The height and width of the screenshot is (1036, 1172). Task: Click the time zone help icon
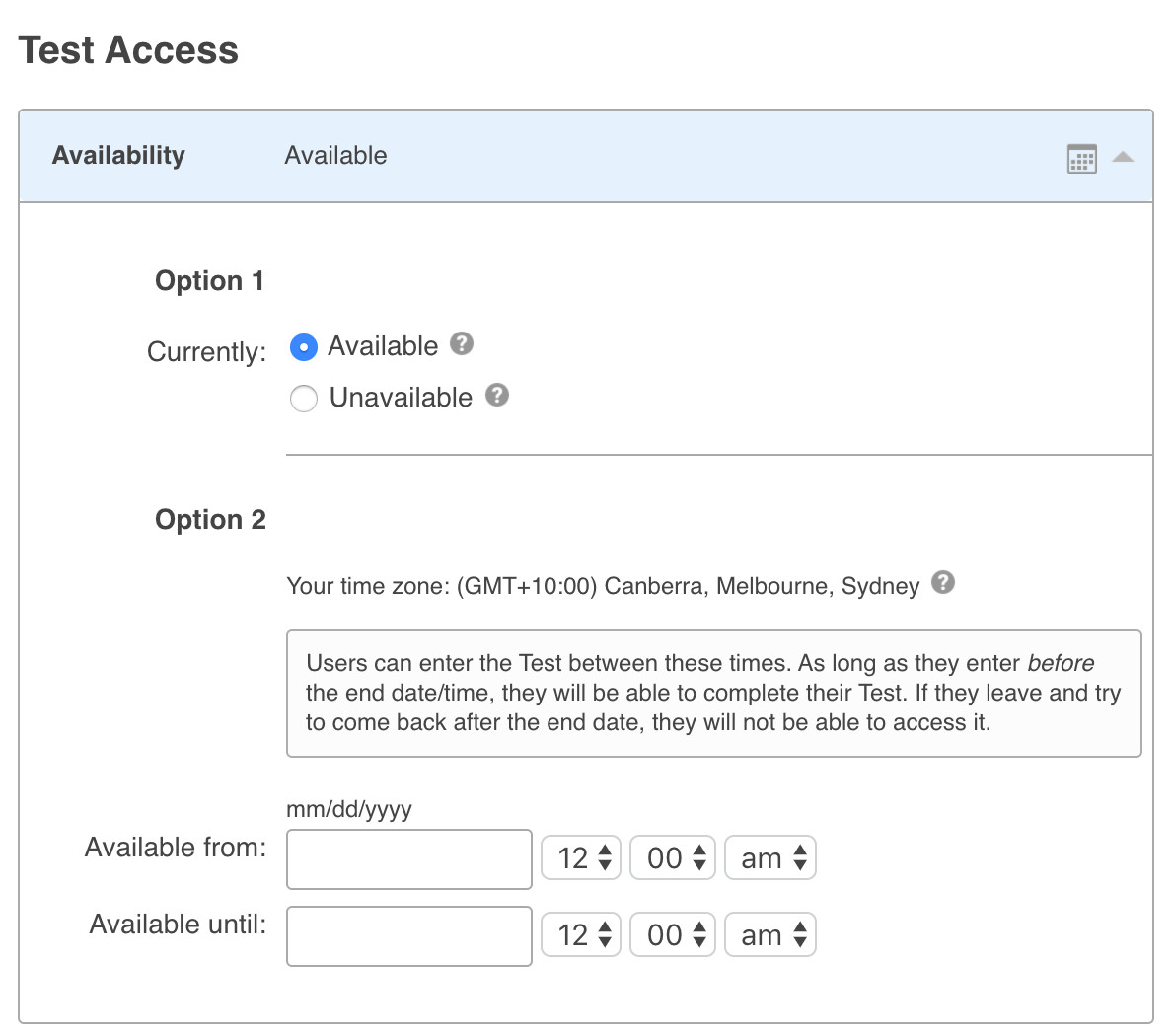(x=943, y=582)
